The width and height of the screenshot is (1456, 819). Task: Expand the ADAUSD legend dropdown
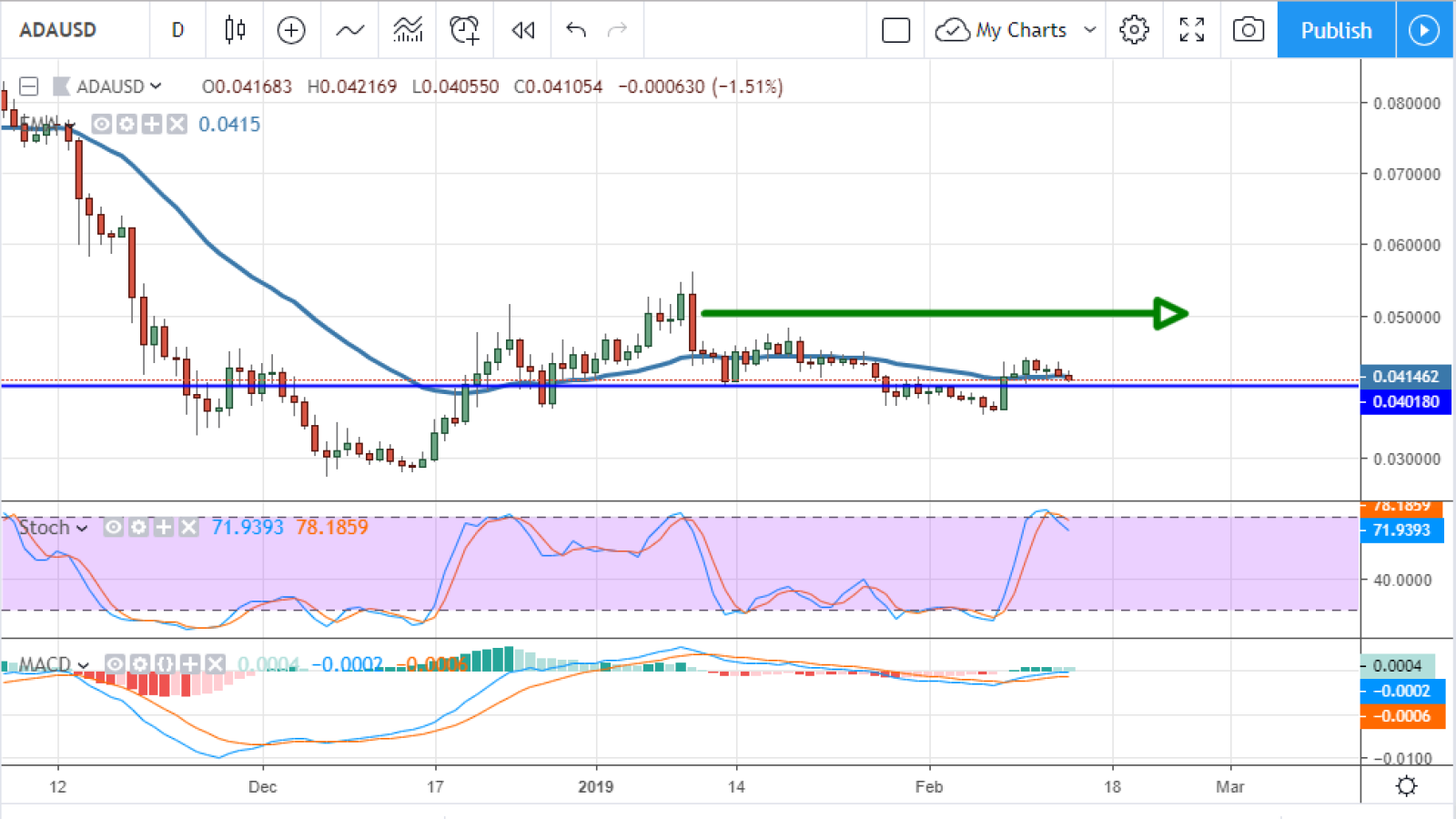[156, 86]
